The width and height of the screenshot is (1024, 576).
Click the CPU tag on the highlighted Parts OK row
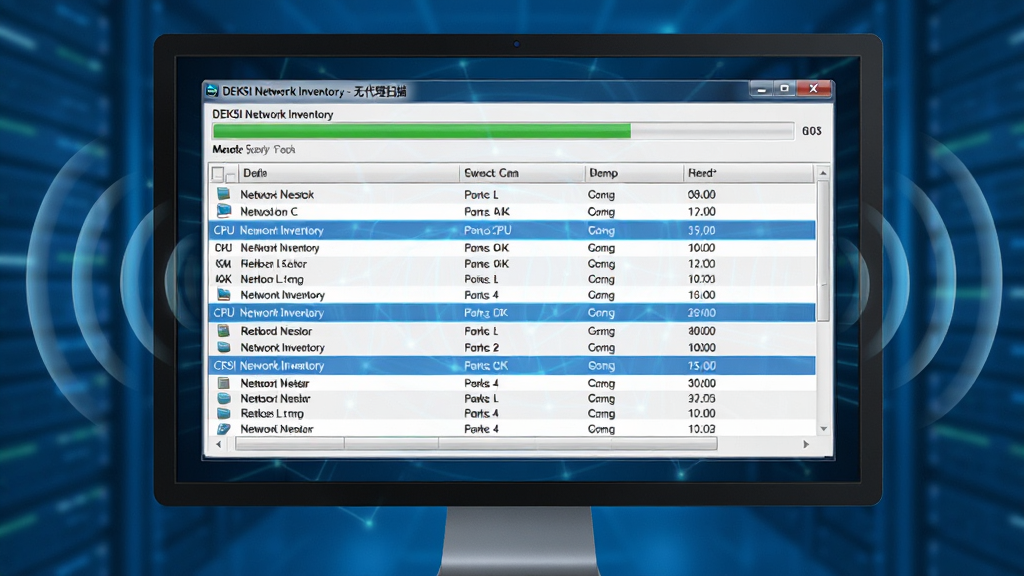pos(223,313)
